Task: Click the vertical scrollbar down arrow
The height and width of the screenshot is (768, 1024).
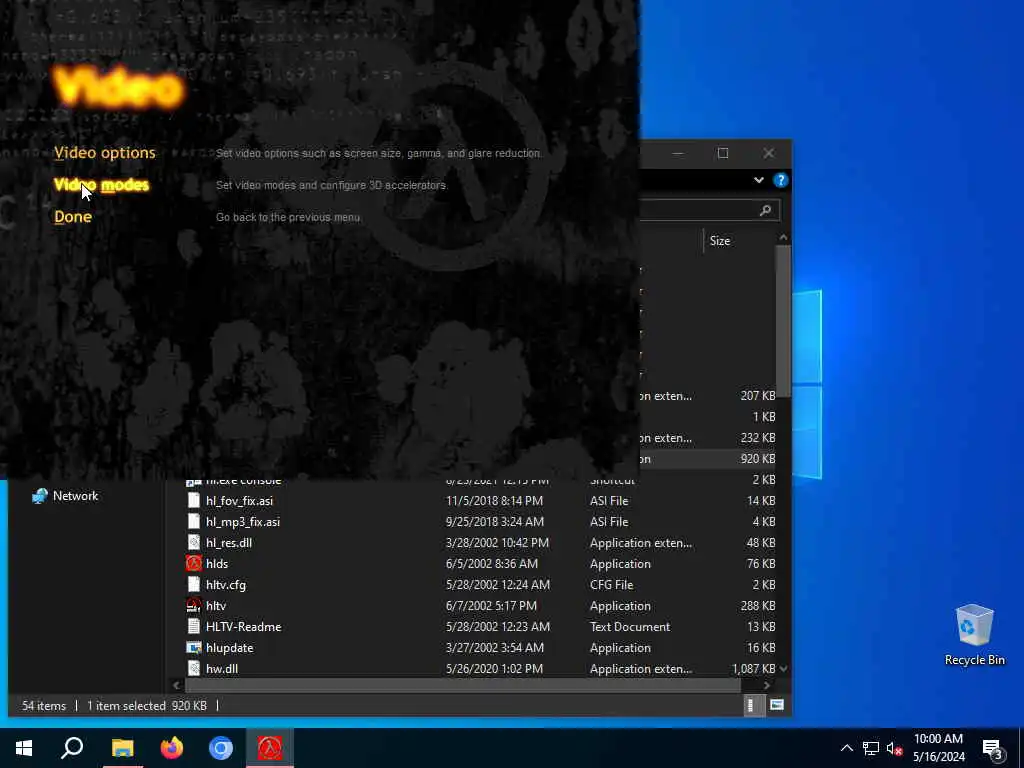Action: click(783, 669)
